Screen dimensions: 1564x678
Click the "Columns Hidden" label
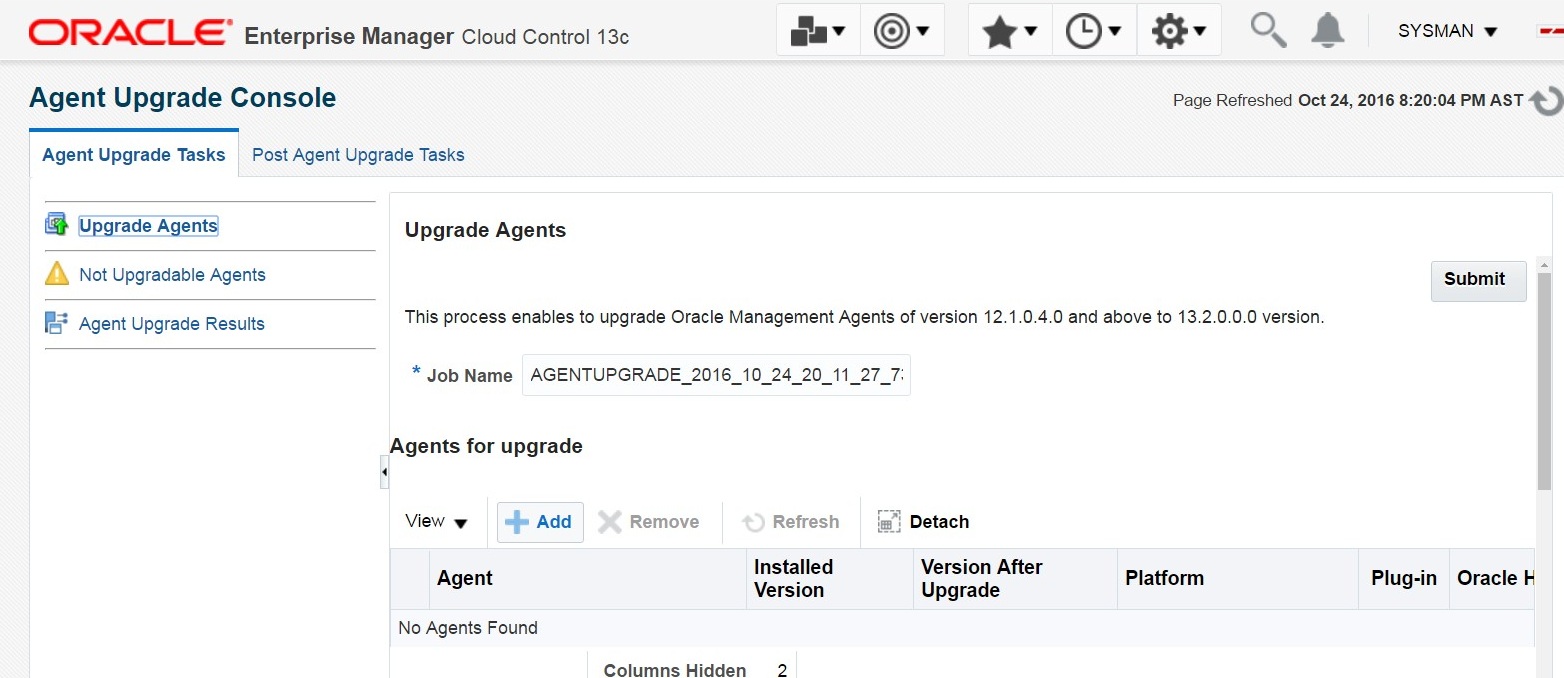tap(675, 670)
